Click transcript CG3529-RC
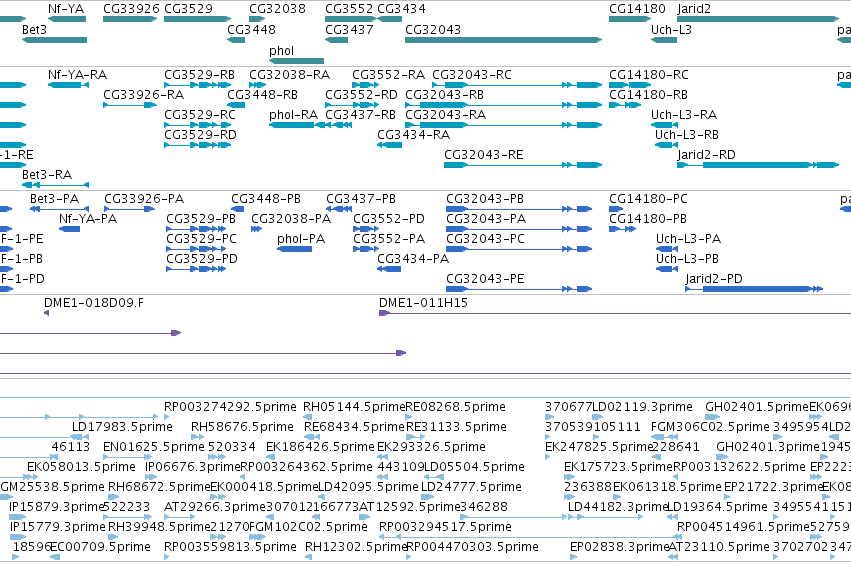Screen dimensions: 851x562 pos(200,114)
